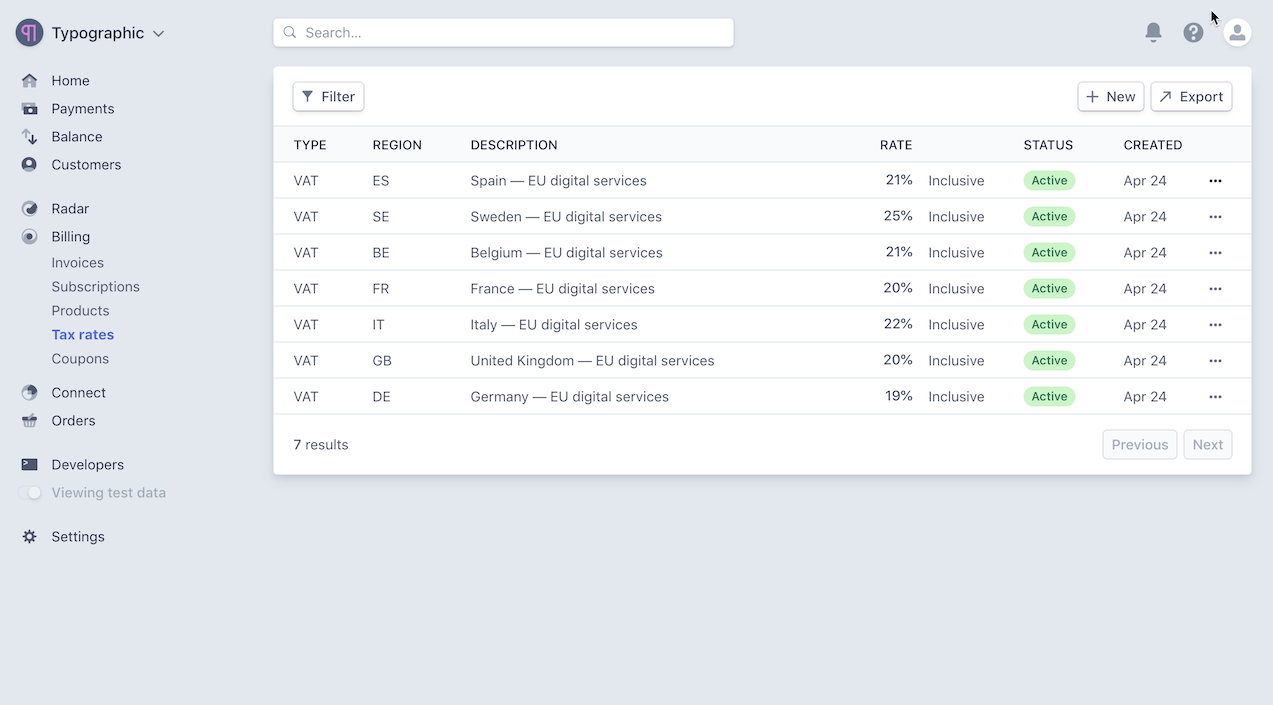Click the GB region code cell

pyautogui.click(x=382, y=361)
